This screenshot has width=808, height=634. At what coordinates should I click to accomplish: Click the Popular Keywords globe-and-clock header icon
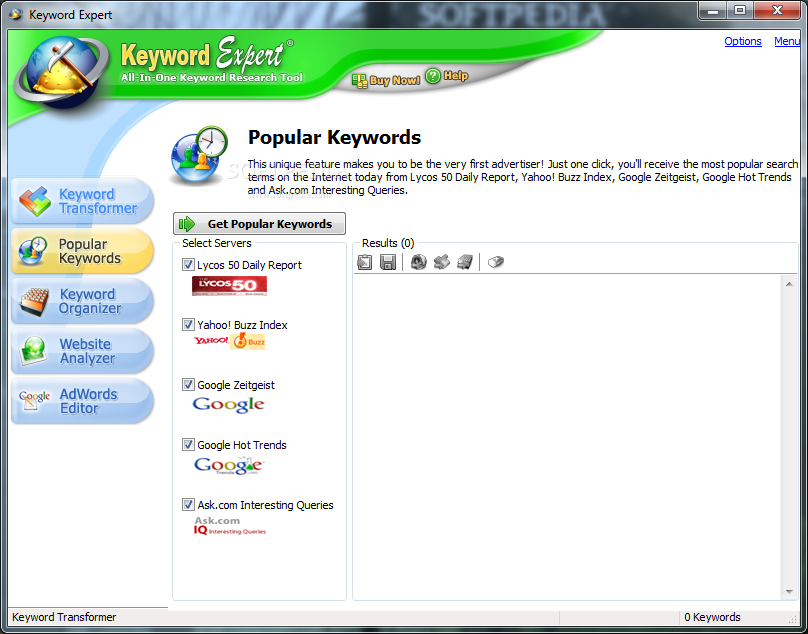(199, 156)
